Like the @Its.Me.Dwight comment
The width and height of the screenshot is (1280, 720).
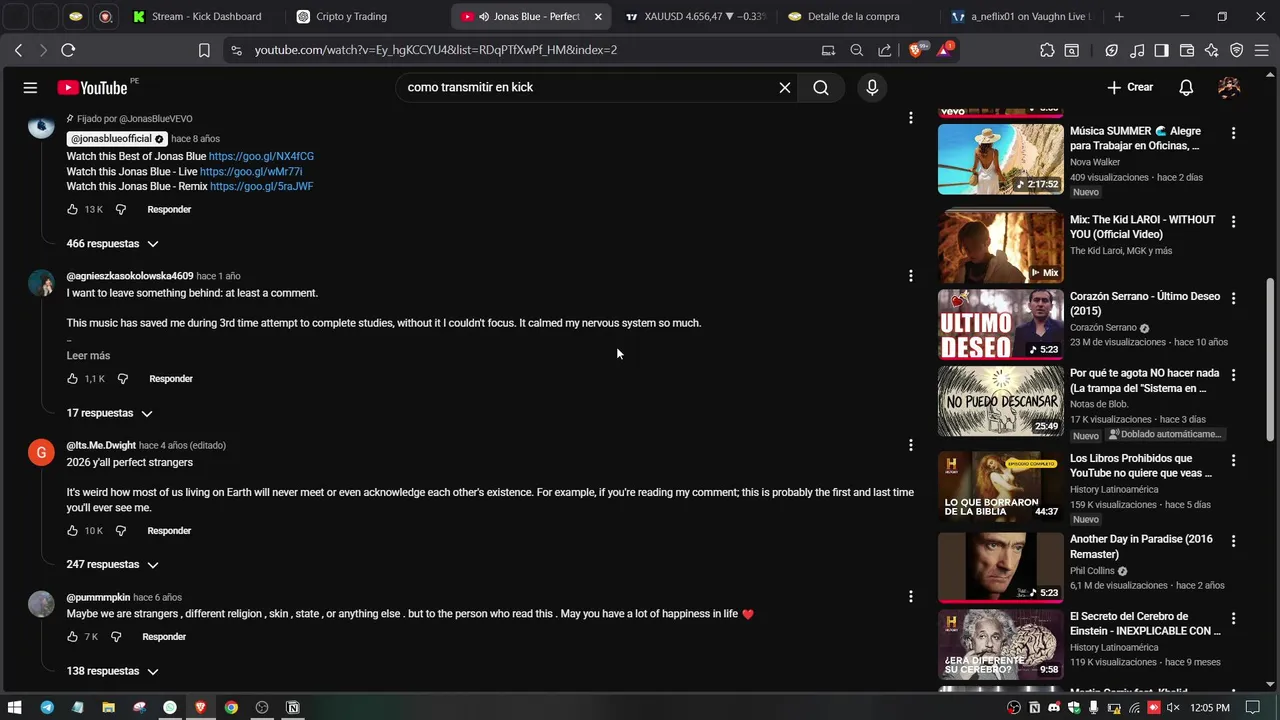point(72,531)
